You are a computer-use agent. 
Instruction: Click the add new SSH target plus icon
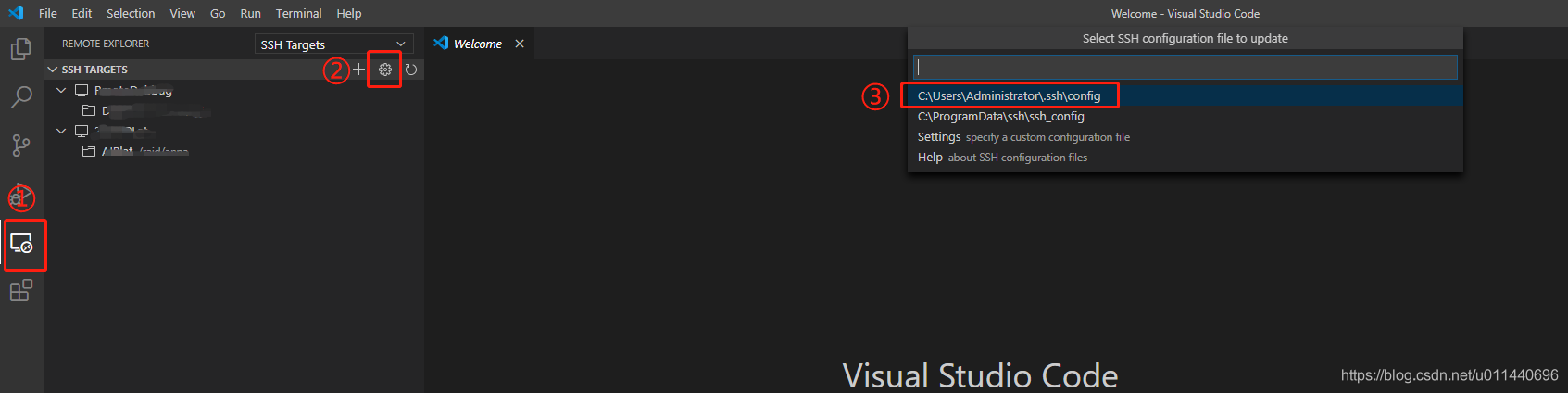pos(359,70)
